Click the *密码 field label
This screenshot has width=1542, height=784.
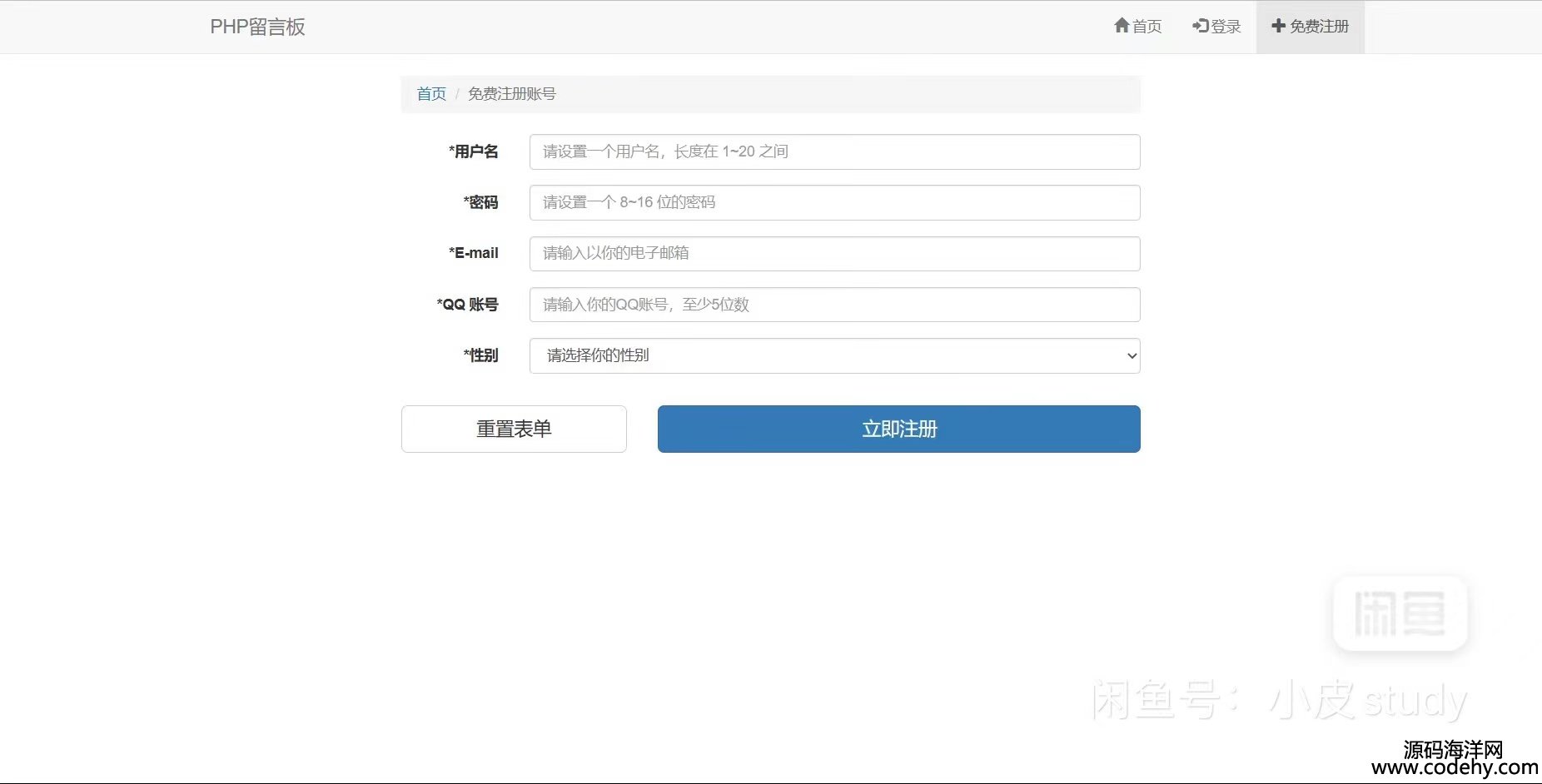(480, 202)
